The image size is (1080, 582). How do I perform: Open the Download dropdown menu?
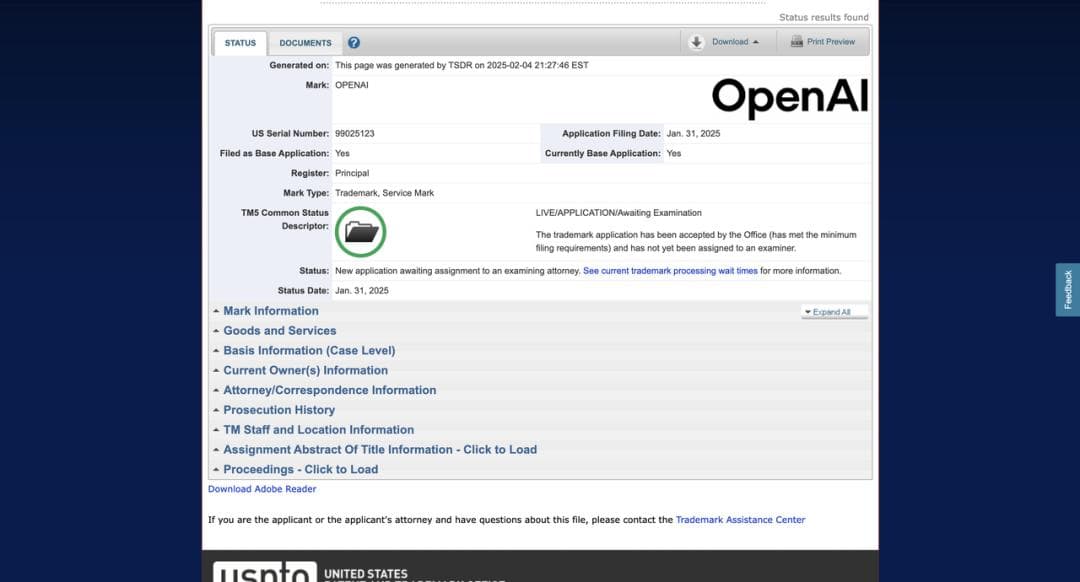(735, 42)
